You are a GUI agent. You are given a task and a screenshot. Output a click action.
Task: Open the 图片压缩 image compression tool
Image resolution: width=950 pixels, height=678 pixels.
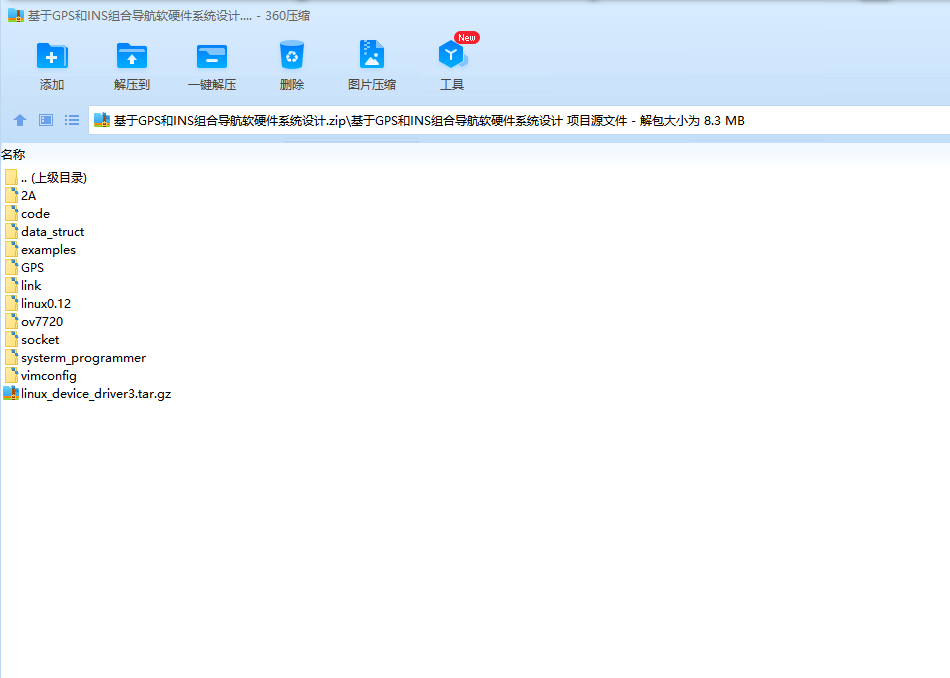pyautogui.click(x=371, y=55)
